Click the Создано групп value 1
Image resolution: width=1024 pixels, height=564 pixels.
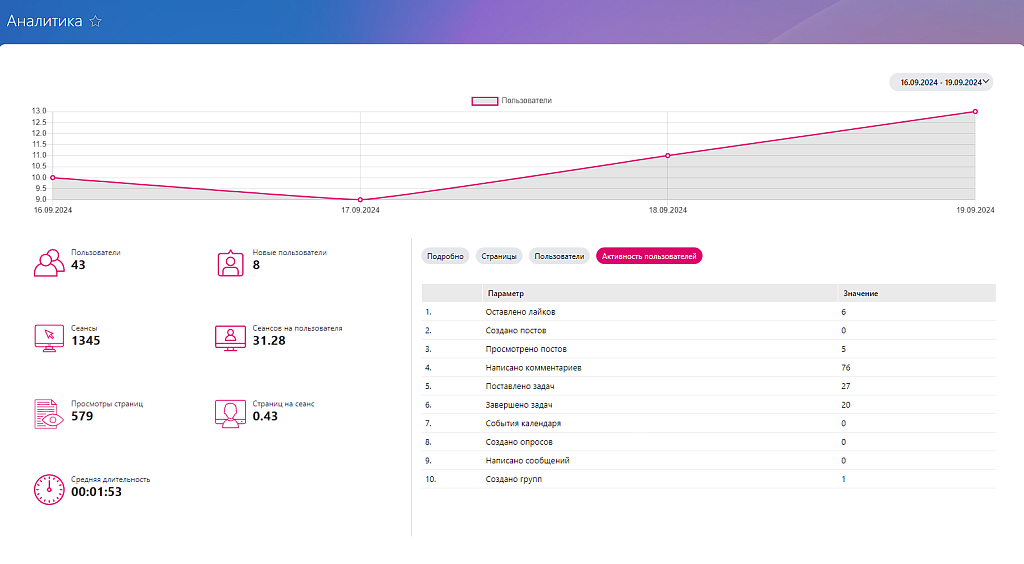[x=844, y=479]
